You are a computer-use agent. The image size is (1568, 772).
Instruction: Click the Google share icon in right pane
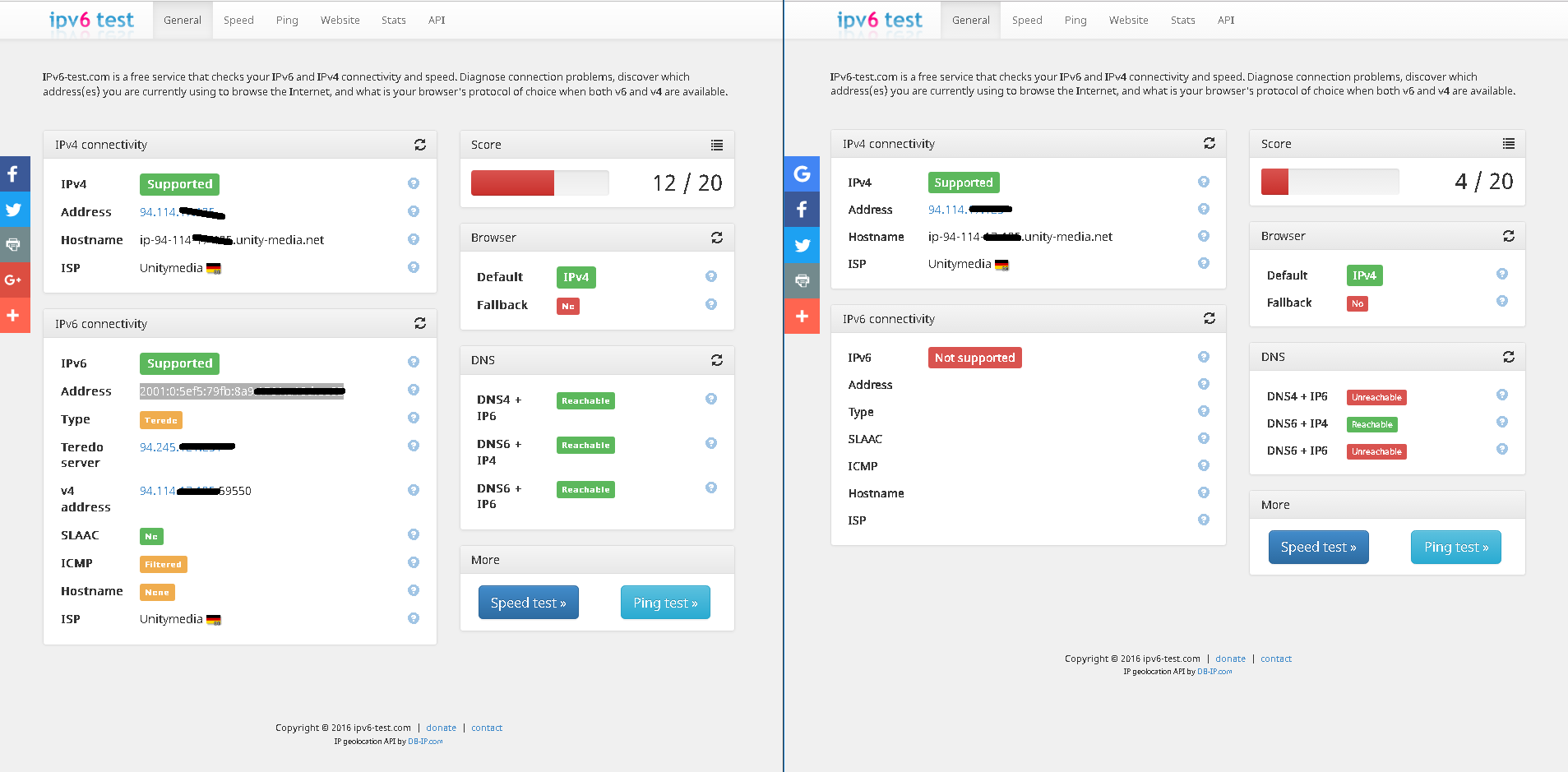point(802,173)
